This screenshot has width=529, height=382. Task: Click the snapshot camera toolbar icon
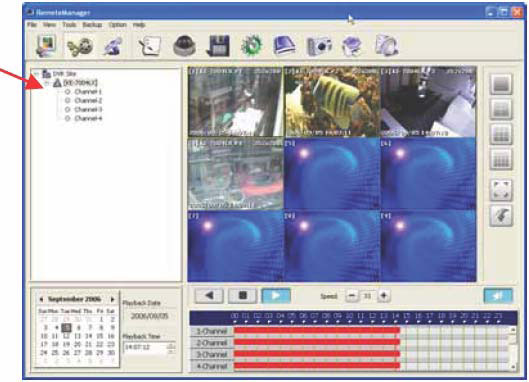(319, 46)
